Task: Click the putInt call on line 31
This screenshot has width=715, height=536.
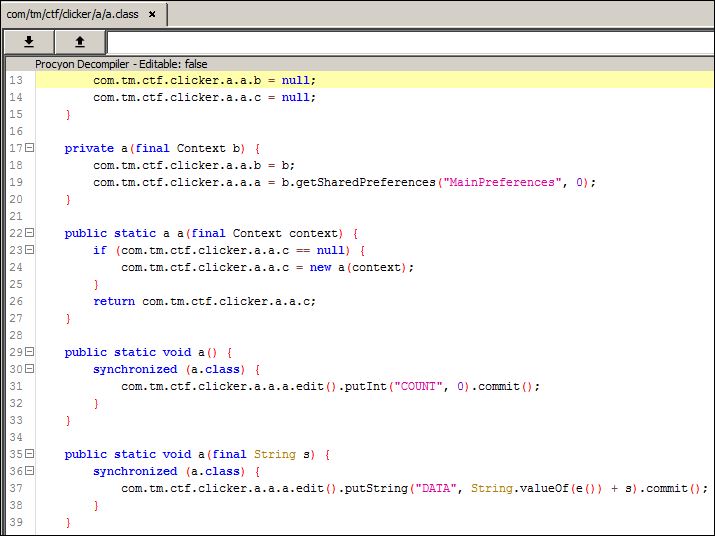Action: [x=365, y=386]
